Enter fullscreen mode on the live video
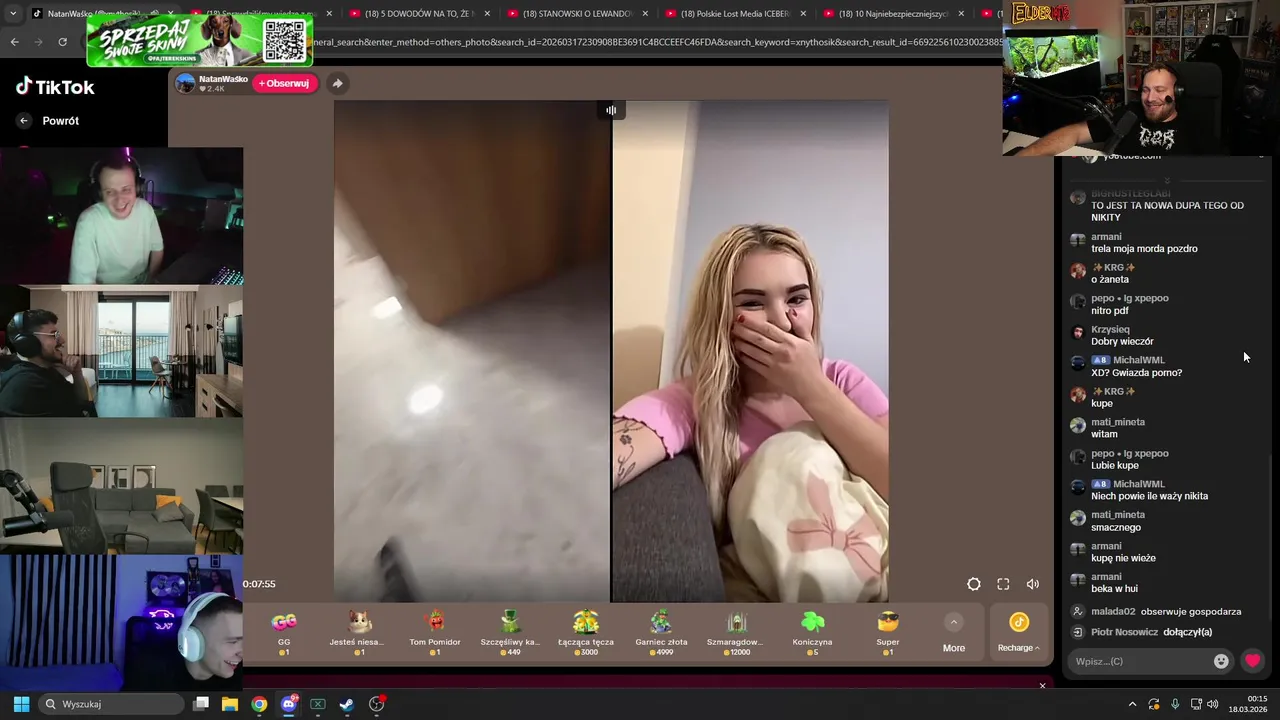 point(1003,584)
